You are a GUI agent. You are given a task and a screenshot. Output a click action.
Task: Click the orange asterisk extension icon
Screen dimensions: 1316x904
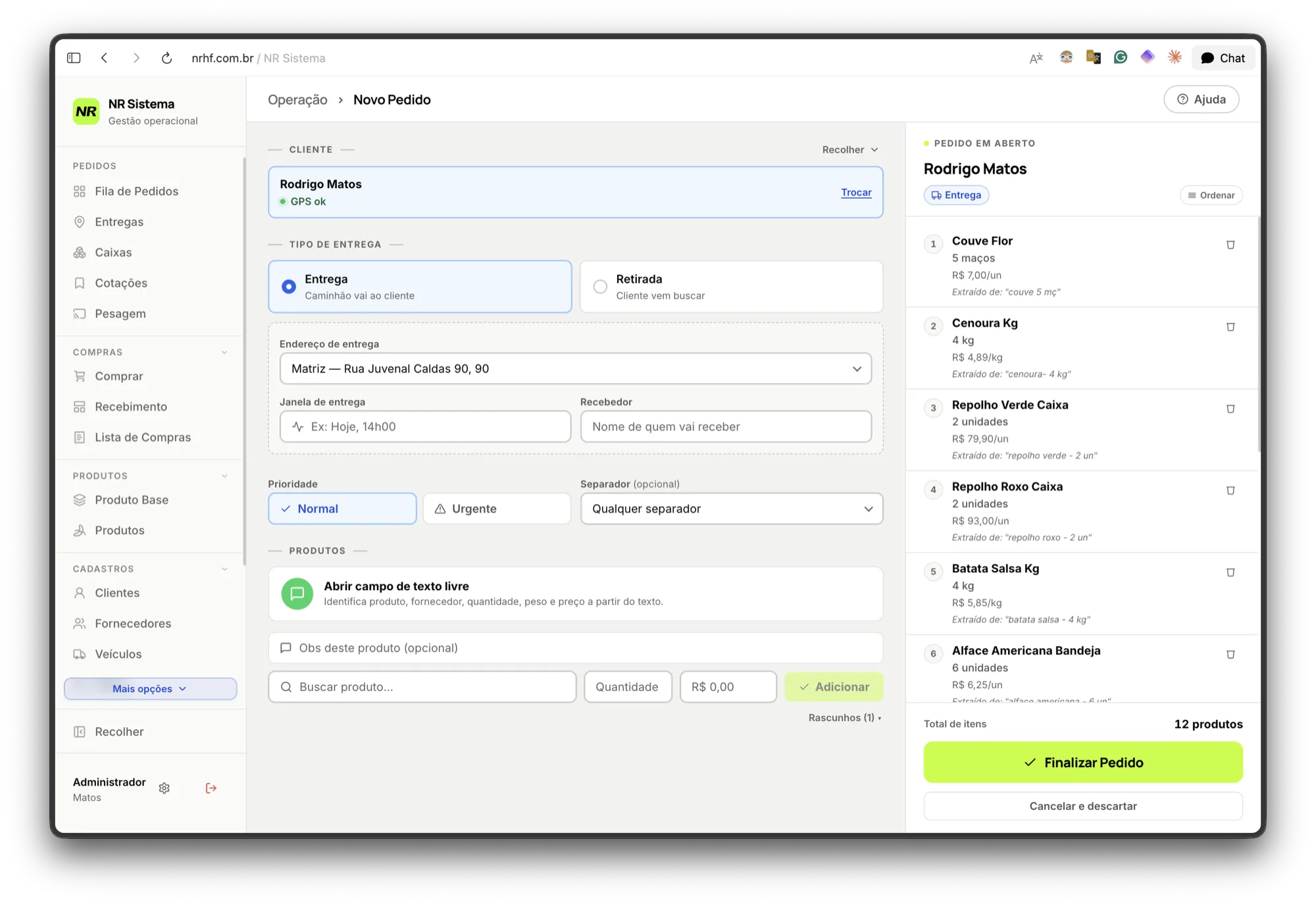[1175, 57]
